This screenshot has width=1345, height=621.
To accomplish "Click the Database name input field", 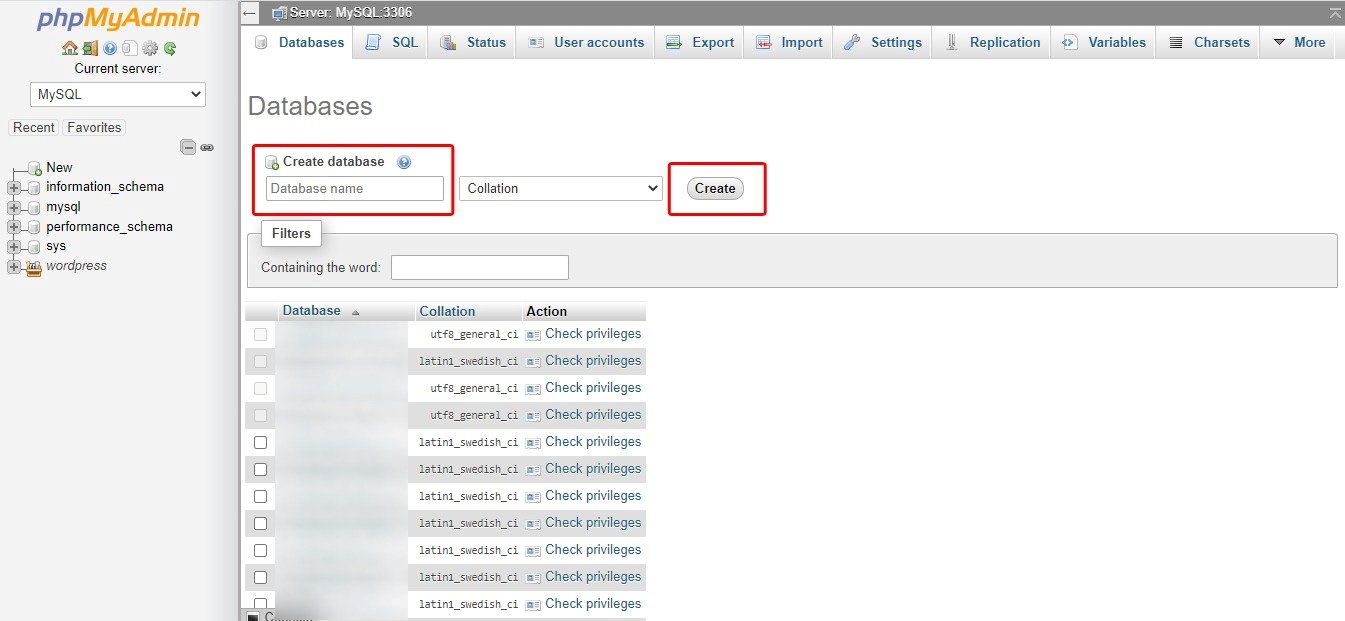I will pyautogui.click(x=355, y=188).
